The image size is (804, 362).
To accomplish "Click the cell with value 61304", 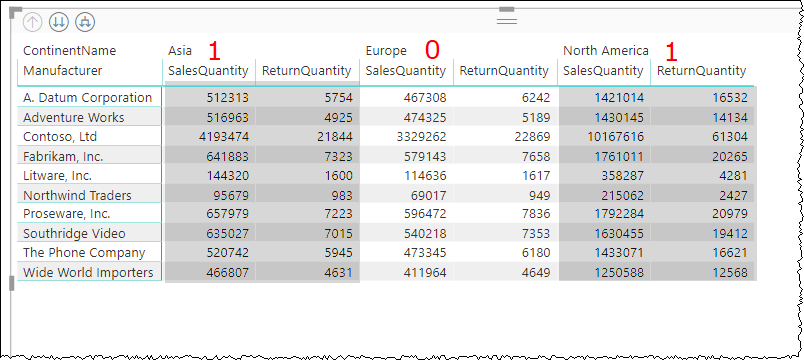I will pos(730,136).
